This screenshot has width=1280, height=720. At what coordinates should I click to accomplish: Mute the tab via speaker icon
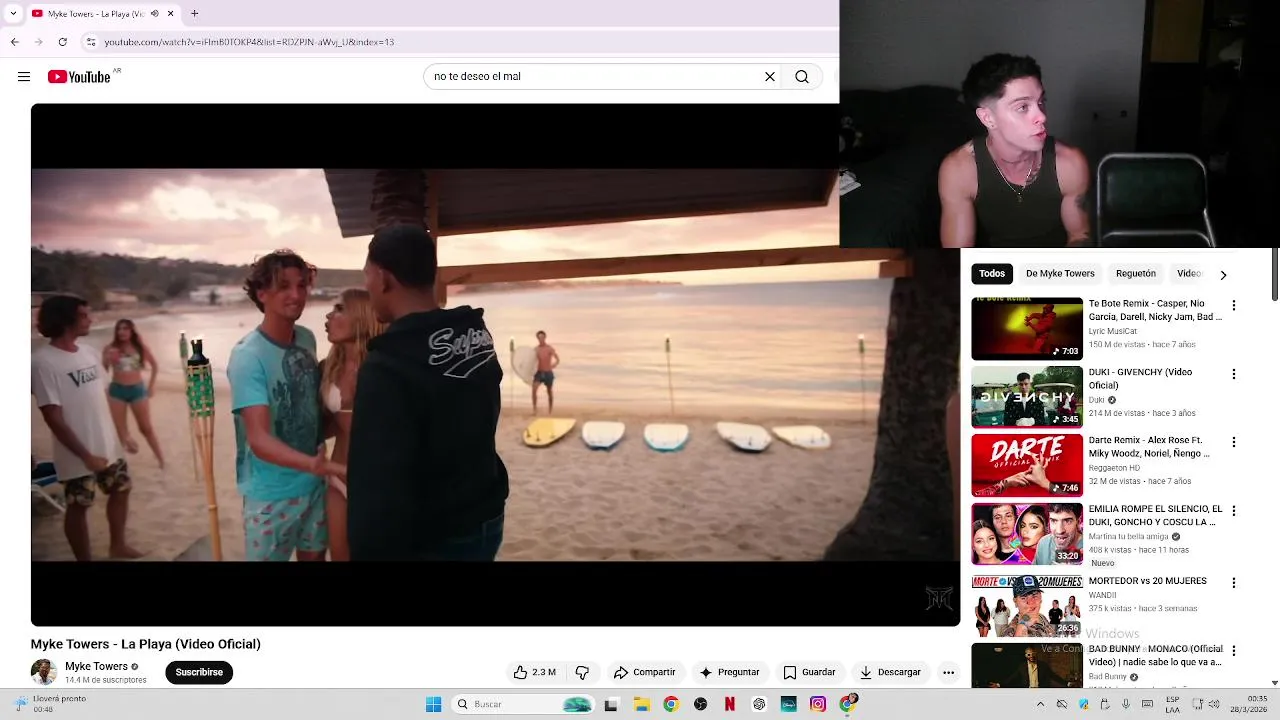[154, 14]
